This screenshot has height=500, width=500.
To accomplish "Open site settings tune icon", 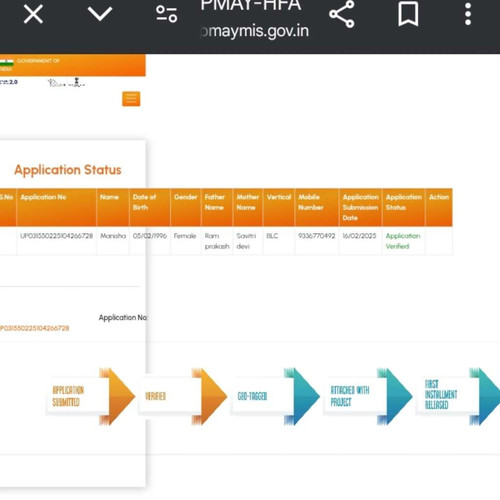I will pos(166,14).
